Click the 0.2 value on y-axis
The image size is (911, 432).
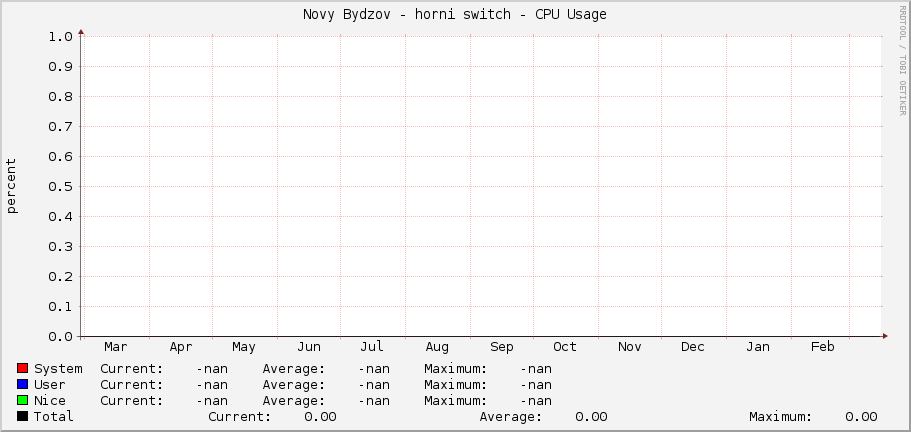(60, 277)
